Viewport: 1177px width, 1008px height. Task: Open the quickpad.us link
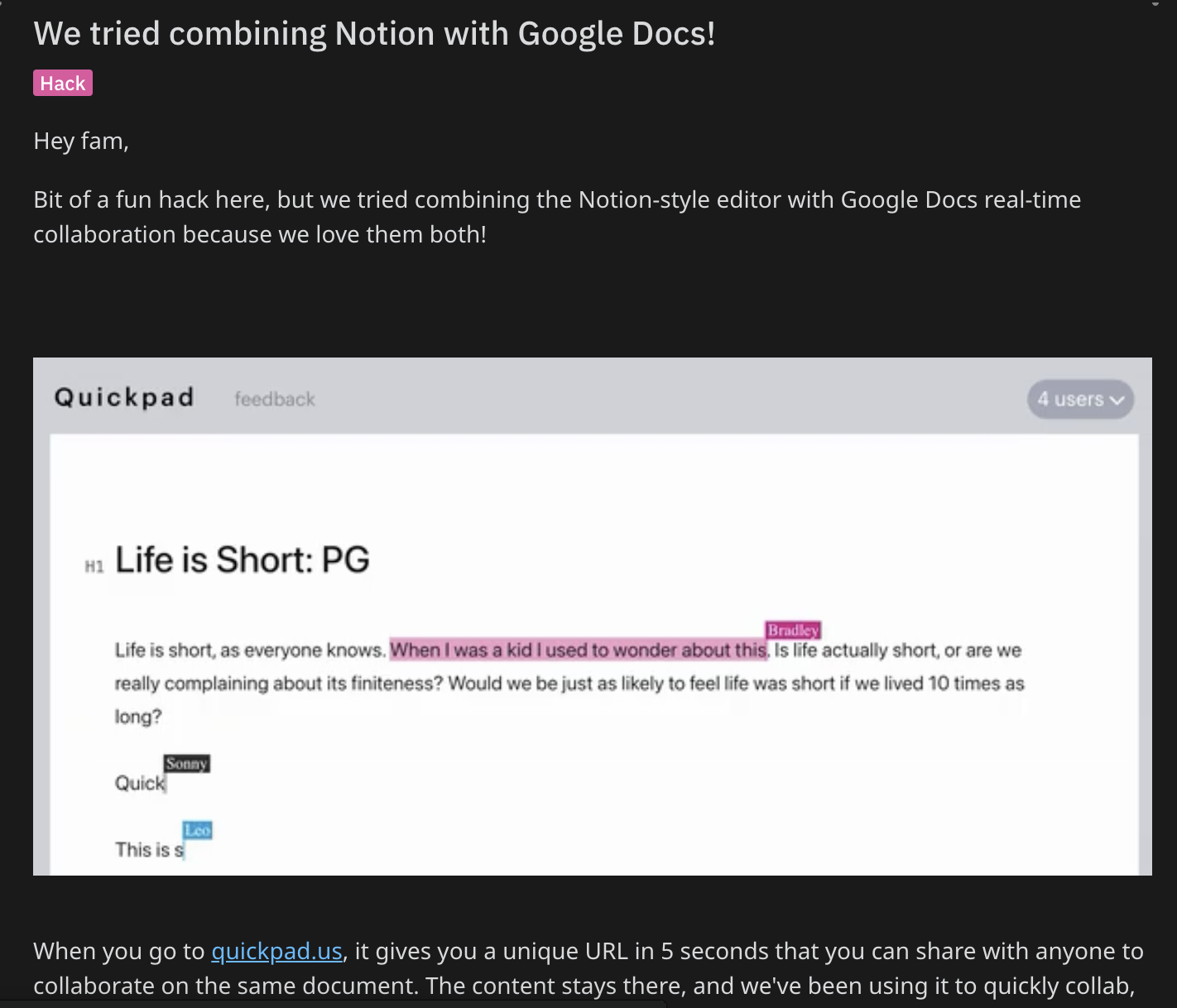(276, 952)
